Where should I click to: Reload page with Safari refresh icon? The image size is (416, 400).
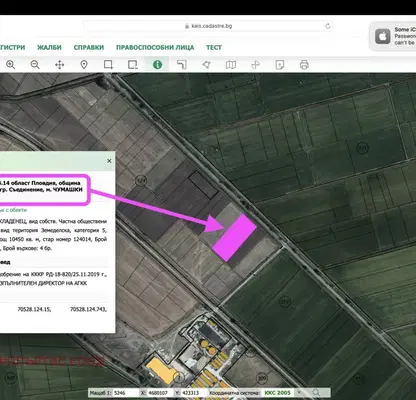[x=328, y=26]
